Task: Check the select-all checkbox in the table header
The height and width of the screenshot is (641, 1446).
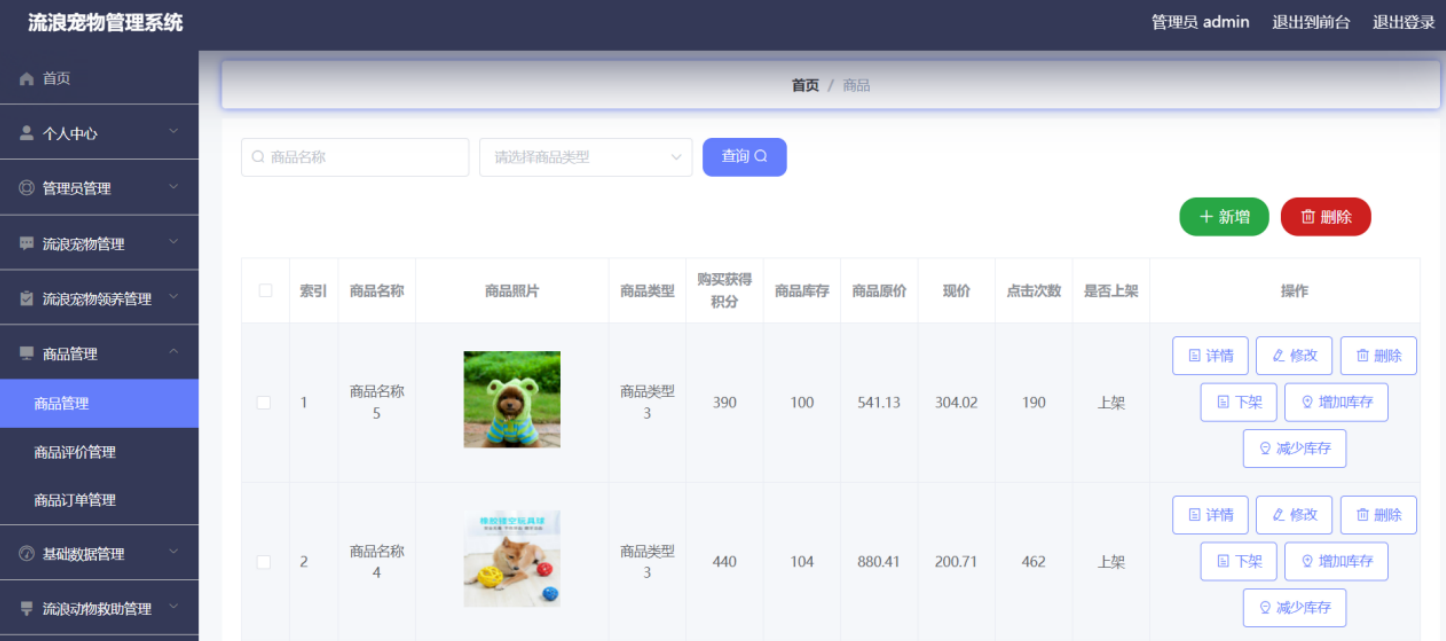Action: (264, 290)
